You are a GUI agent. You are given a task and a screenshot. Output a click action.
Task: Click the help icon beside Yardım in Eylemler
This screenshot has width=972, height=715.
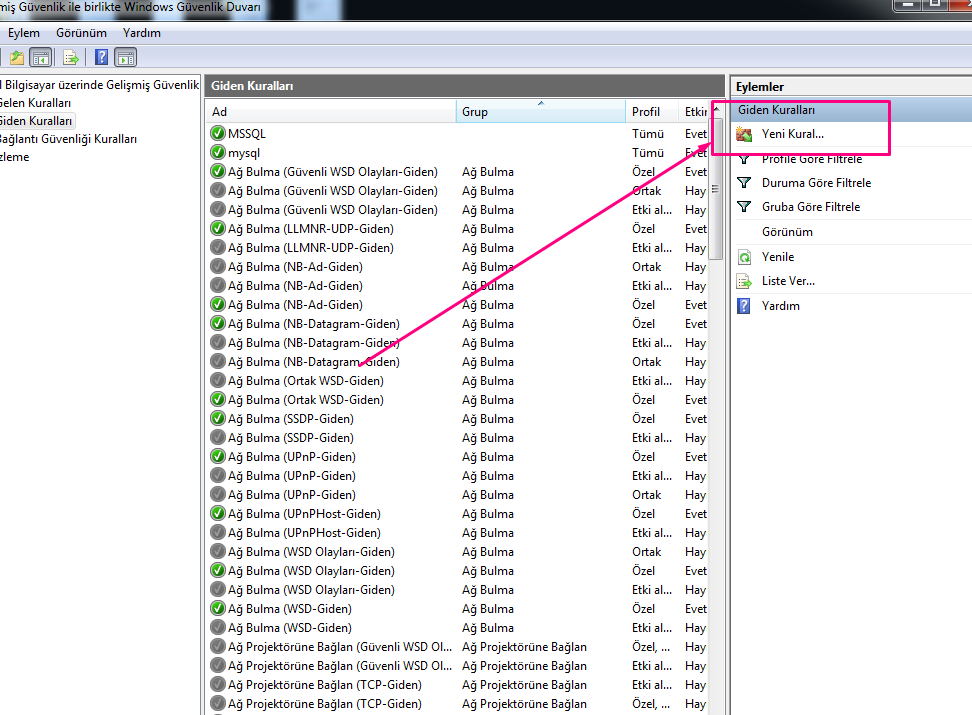coord(744,306)
